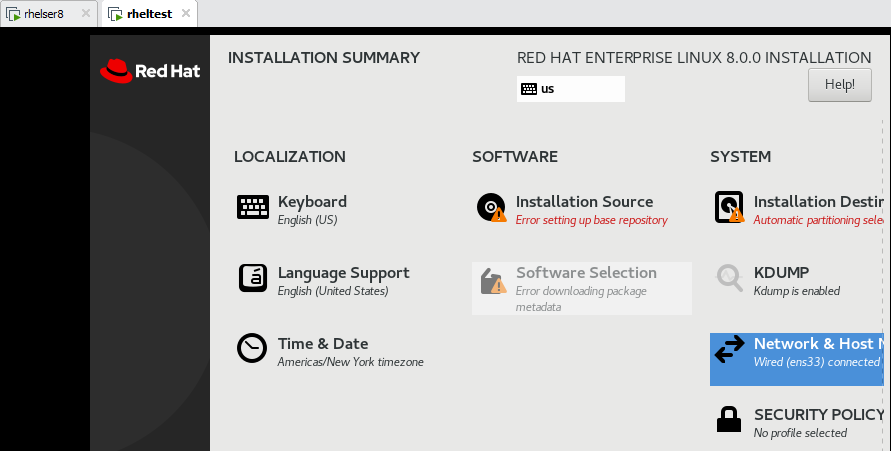Viewport: 891px width, 451px height.
Task: Open Time & Date settings label
Action: 323,344
